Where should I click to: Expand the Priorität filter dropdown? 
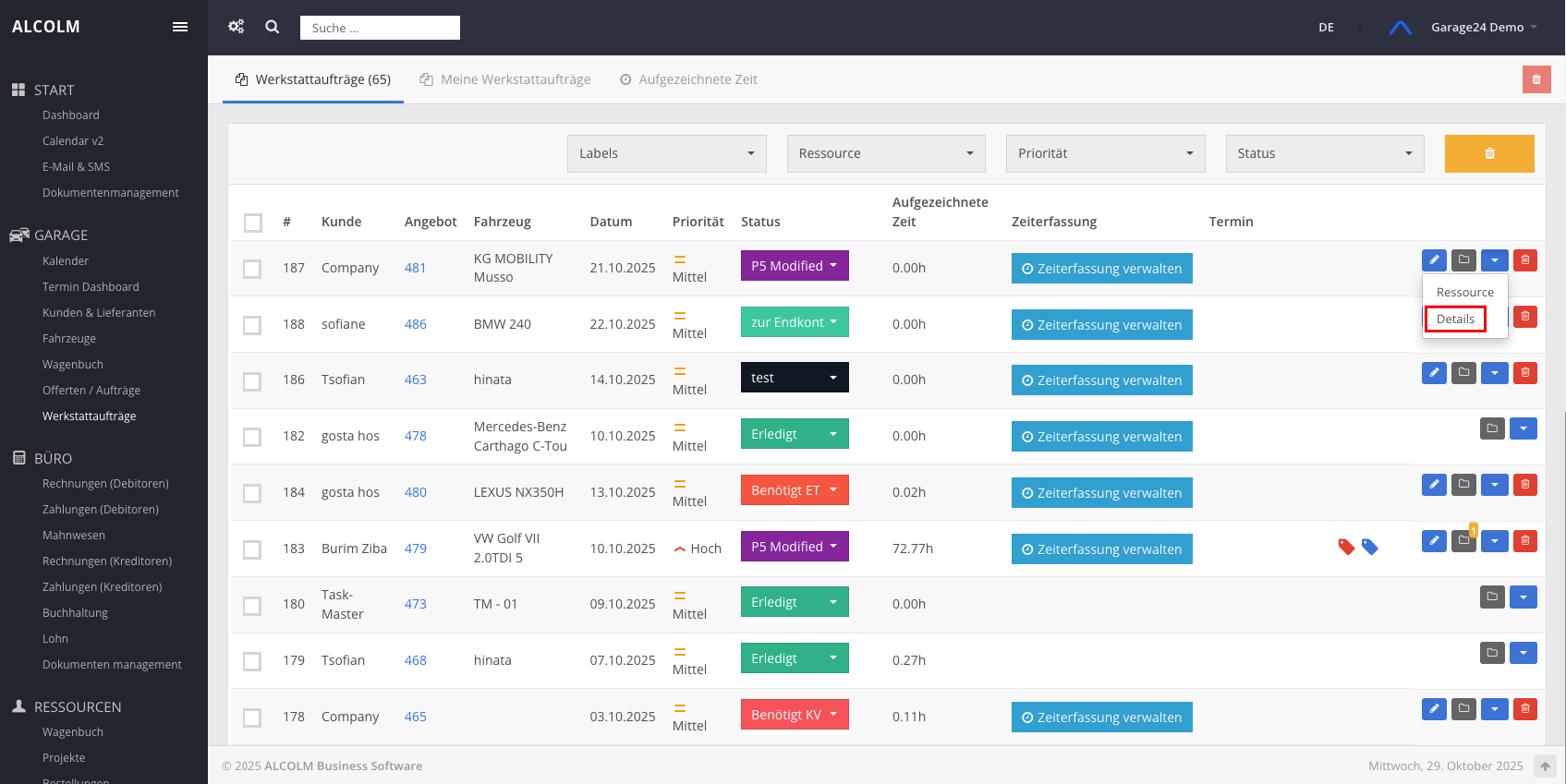[1105, 153]
